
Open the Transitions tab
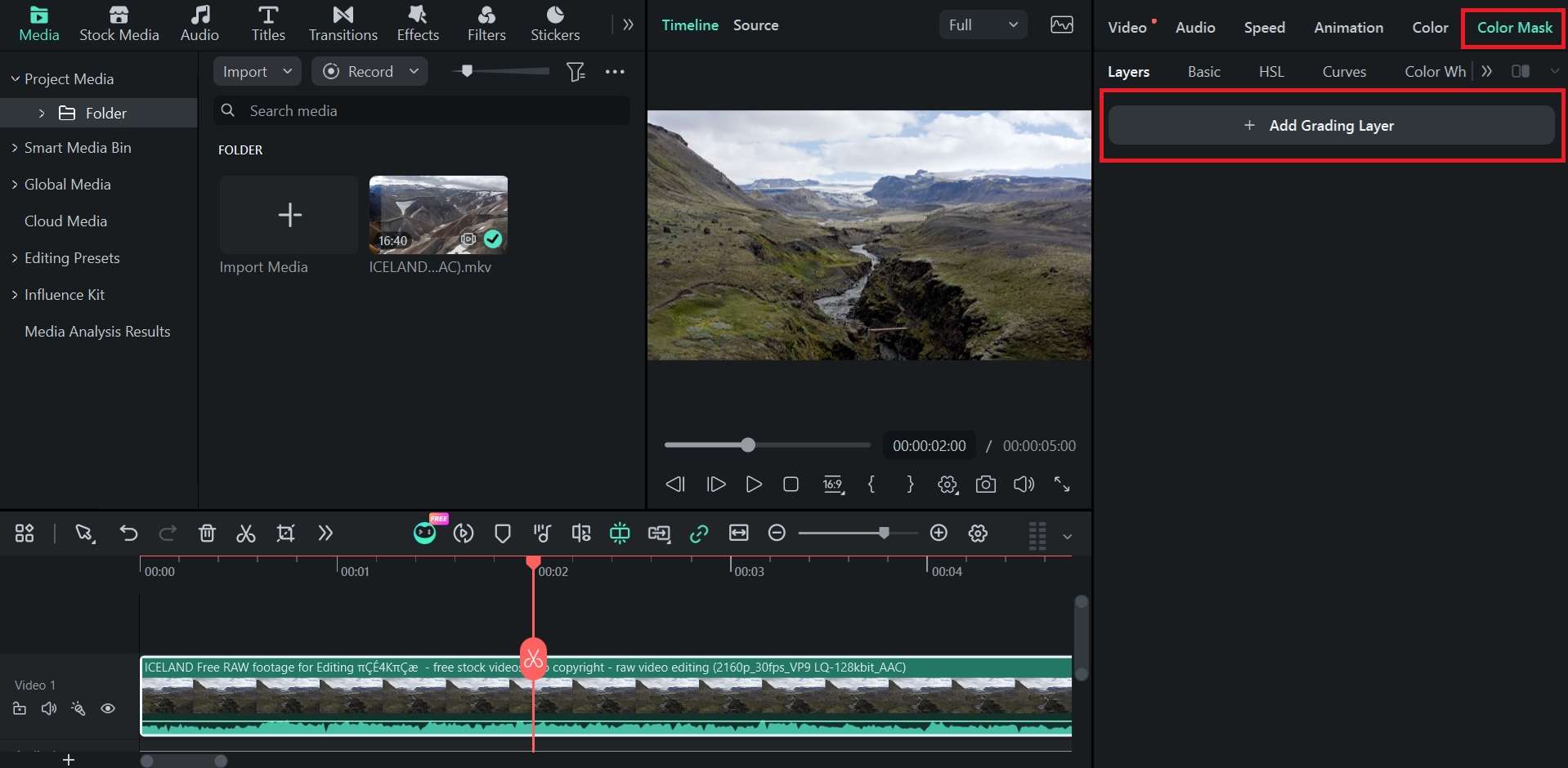[343, 25]
